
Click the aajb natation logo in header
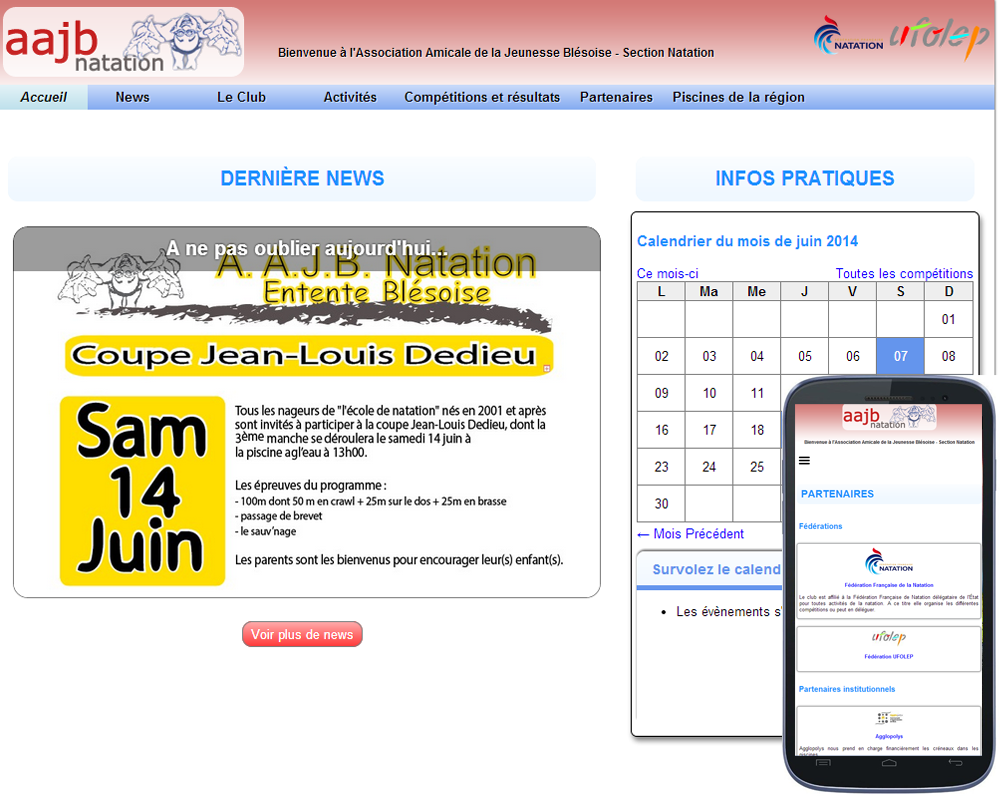124,42
